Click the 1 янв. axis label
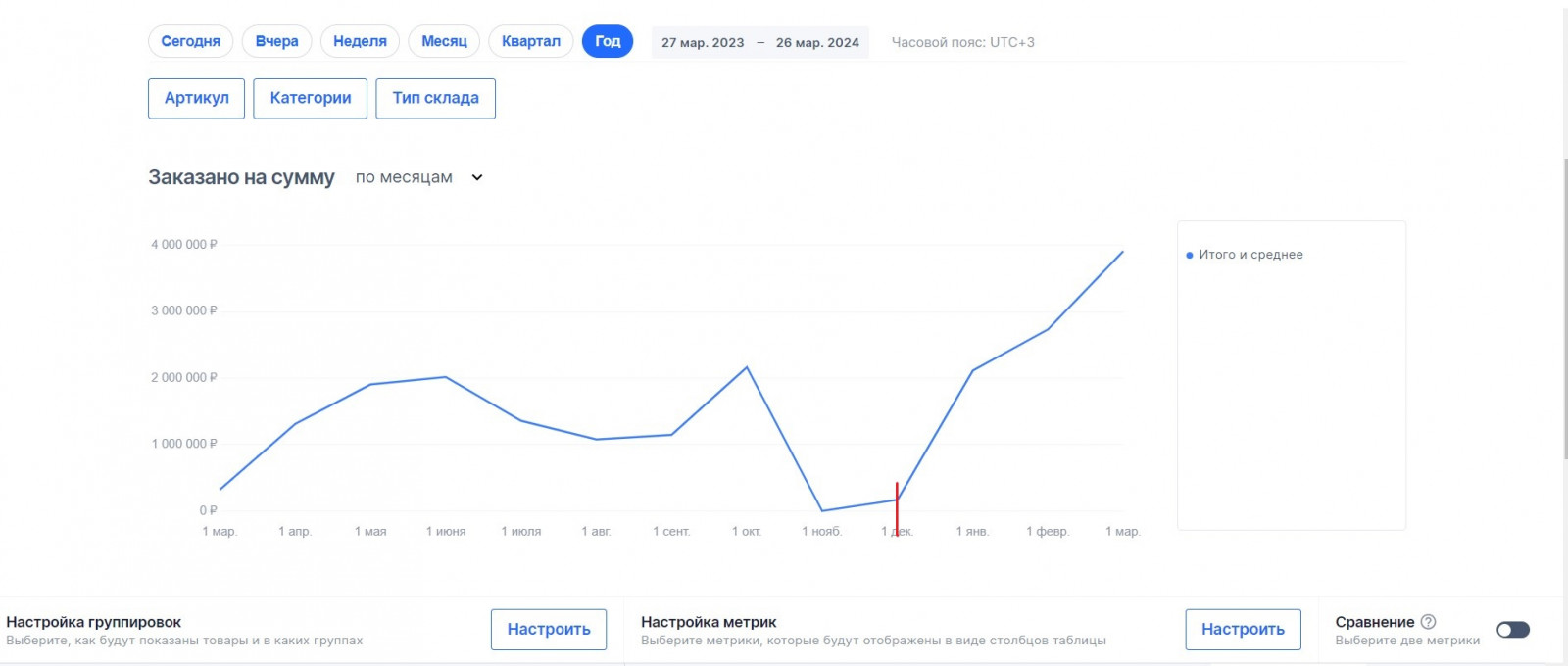Screen dimensions: 1568x666 [972, 531]
